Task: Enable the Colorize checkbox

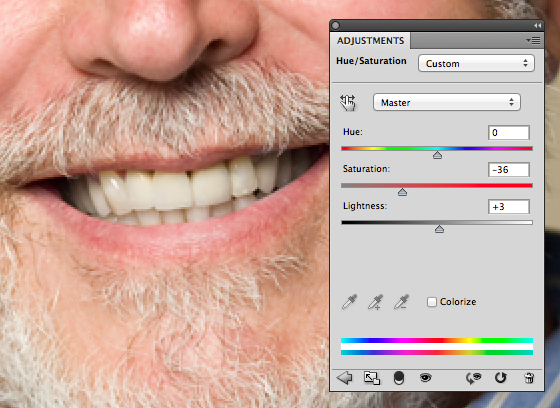Action: pos(432,302)
